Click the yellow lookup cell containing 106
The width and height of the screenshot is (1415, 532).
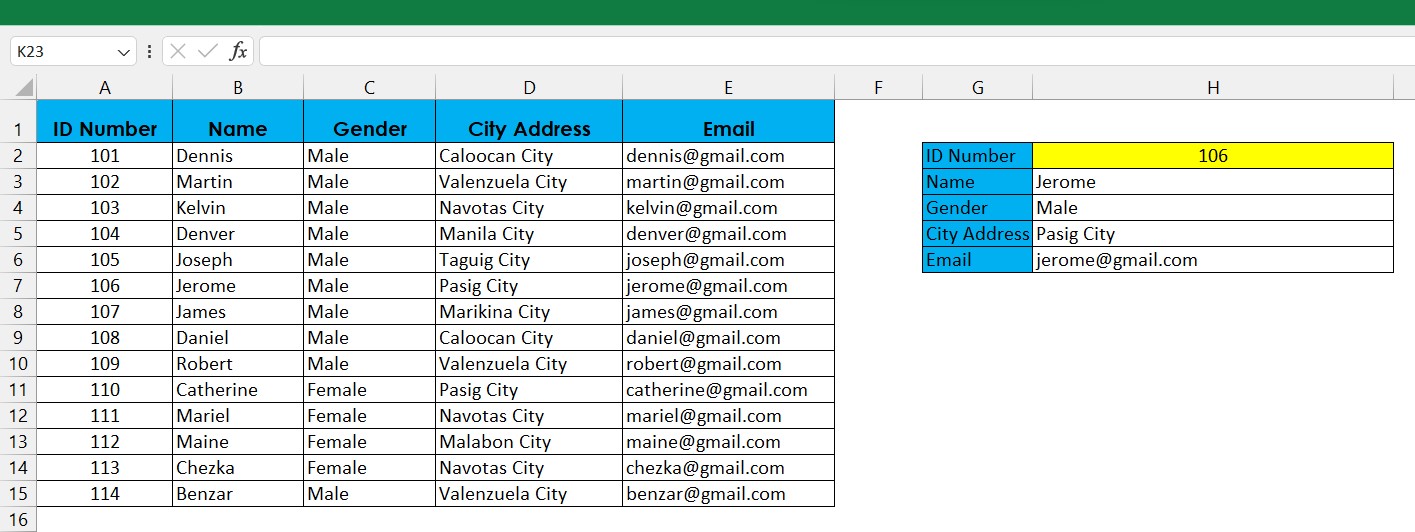(1213, 156)
